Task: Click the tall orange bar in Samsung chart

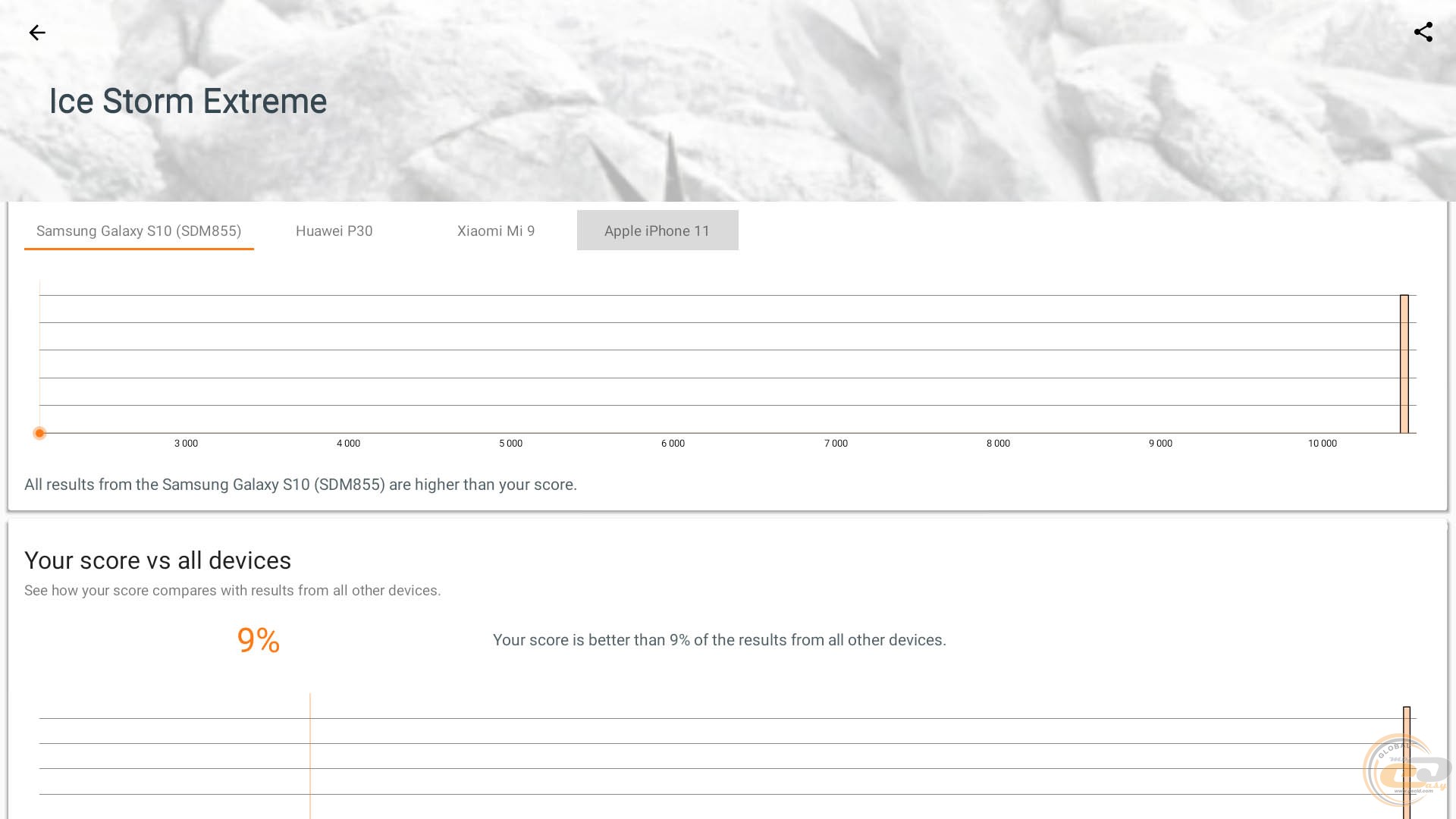Action: 1404,364
